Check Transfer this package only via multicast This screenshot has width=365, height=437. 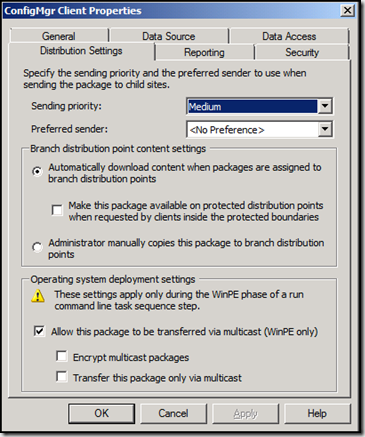62,377
